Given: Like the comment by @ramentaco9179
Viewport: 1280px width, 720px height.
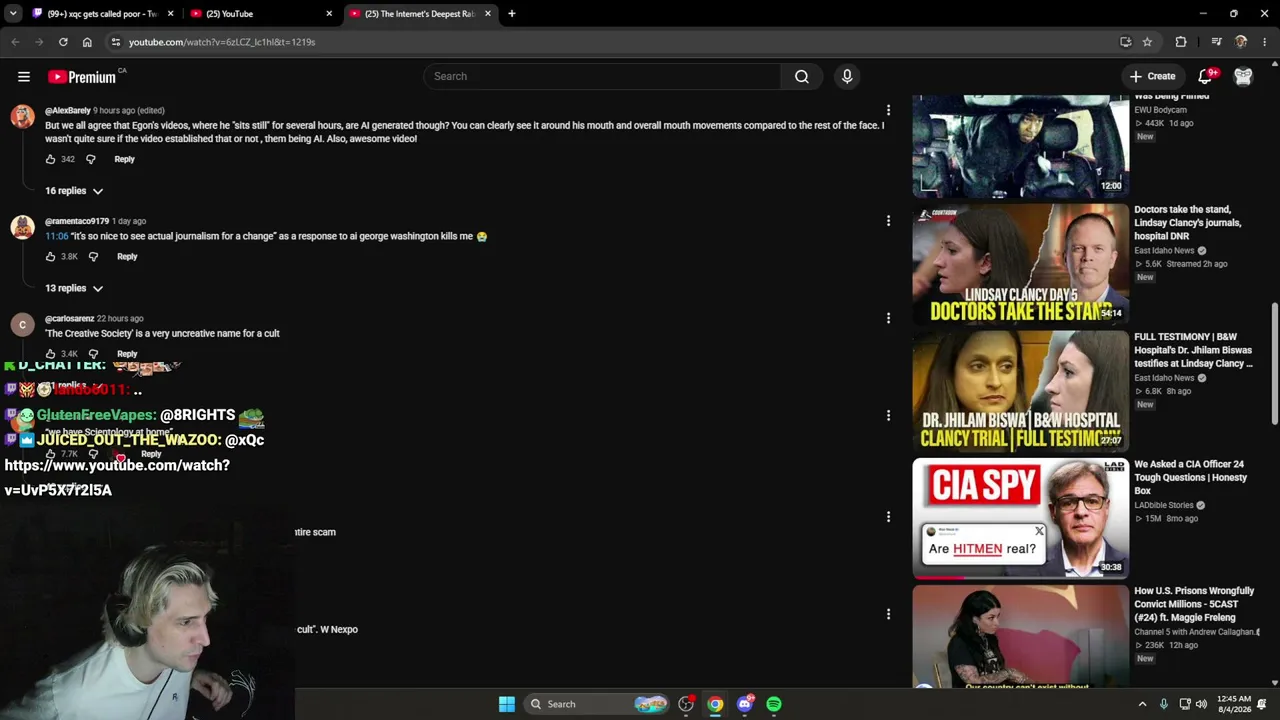Looking at the screenshot, I should pyautogui.click(x=50, y=257).
